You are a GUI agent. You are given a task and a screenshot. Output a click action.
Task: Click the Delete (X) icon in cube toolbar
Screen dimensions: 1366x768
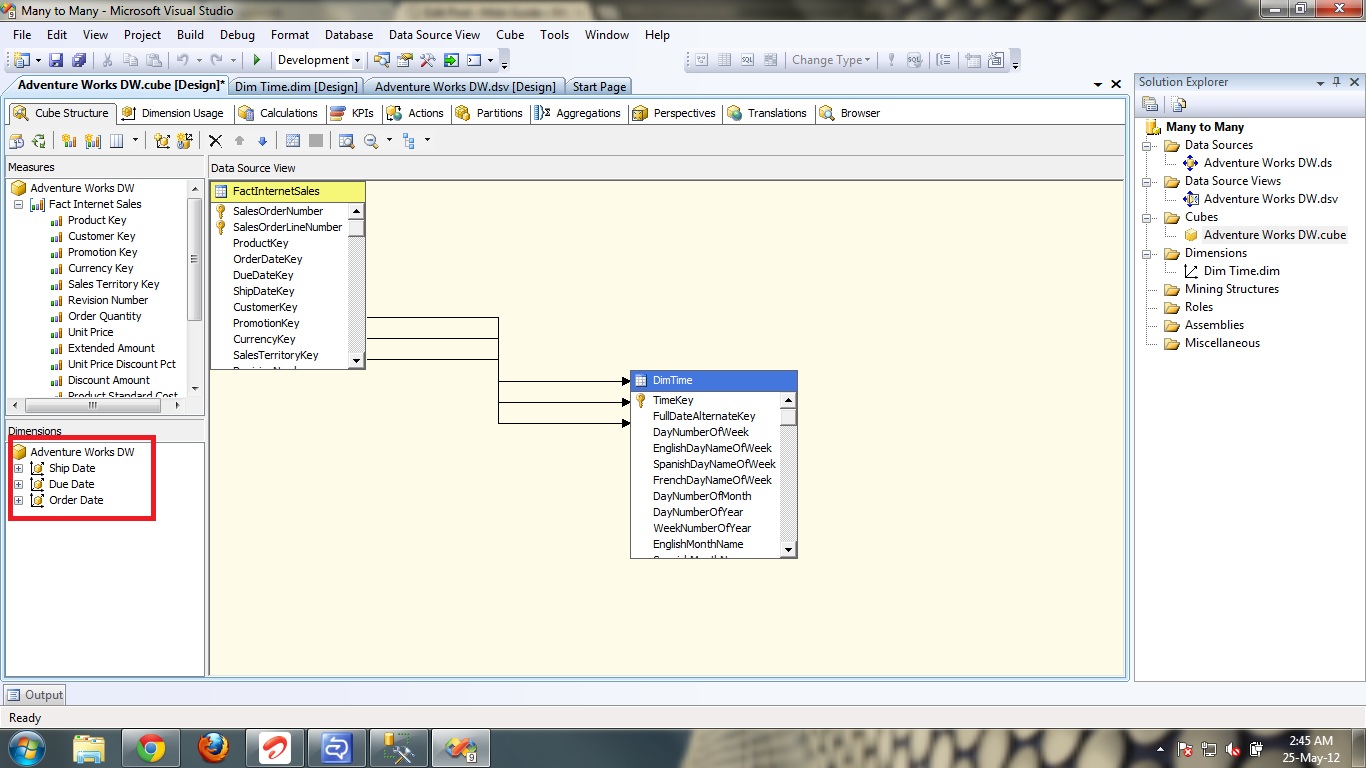pos(215,141)
